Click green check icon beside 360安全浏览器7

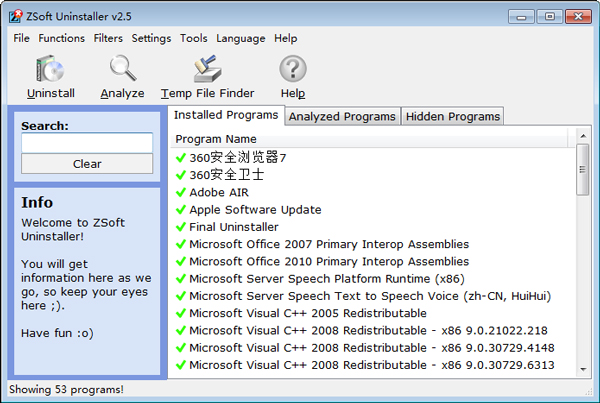181,158
